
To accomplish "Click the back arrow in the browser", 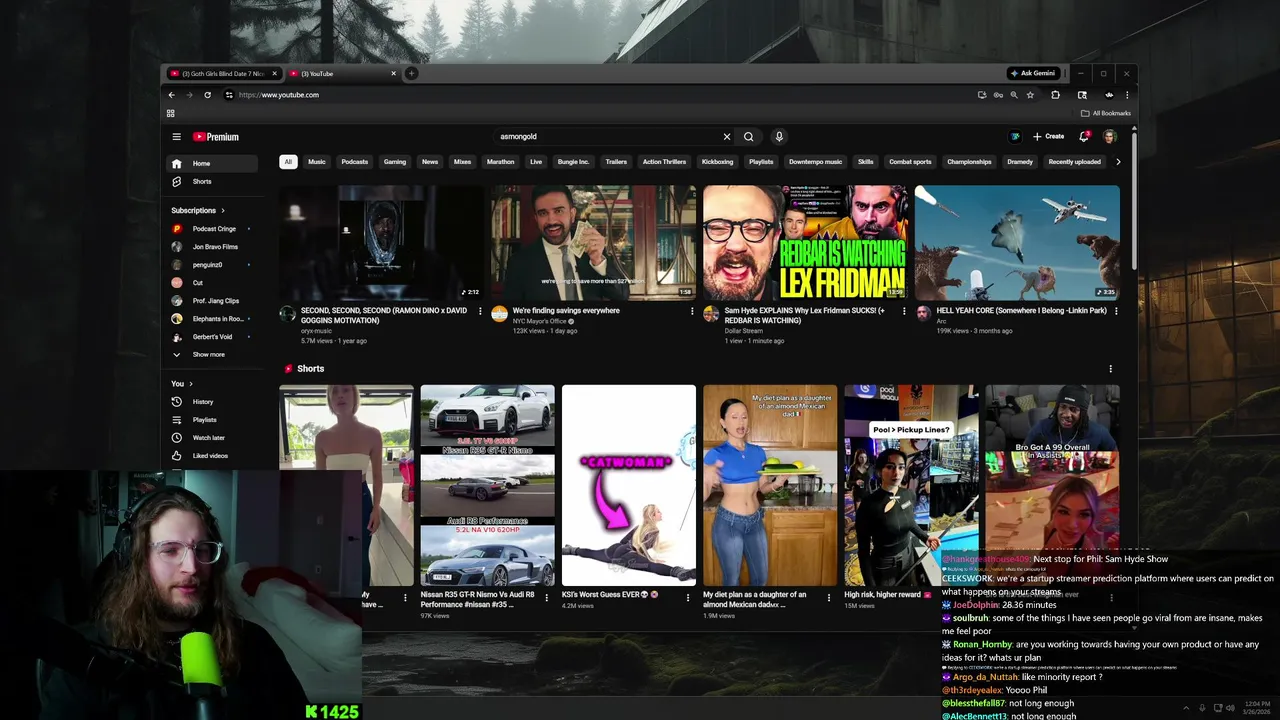I will (x=171, y=95).
